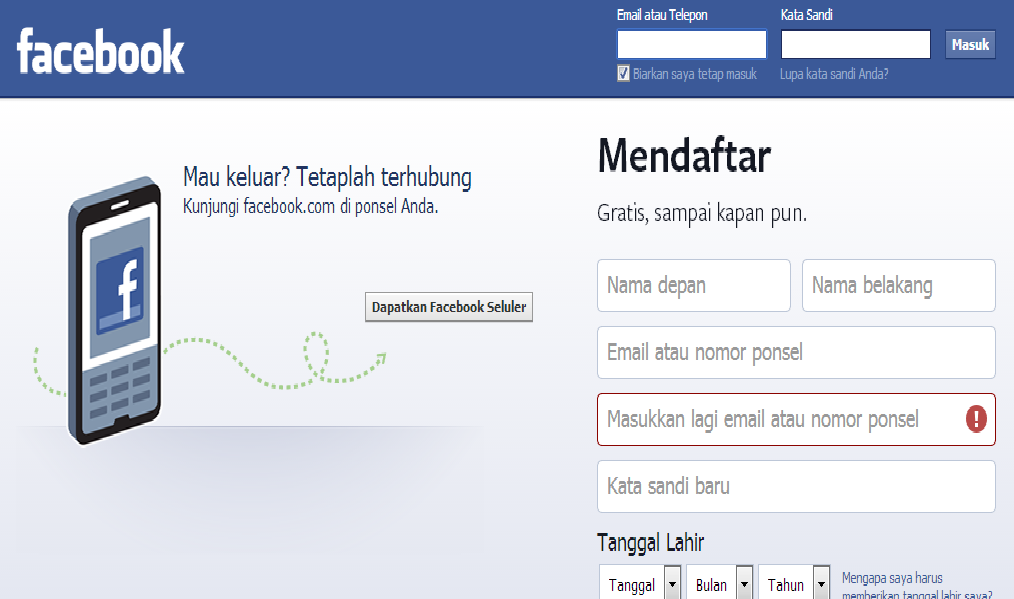Toggle the 'Biarkan saya tetap masuk' checkbox
The image size is (1014, 599).
pos(623,74)
